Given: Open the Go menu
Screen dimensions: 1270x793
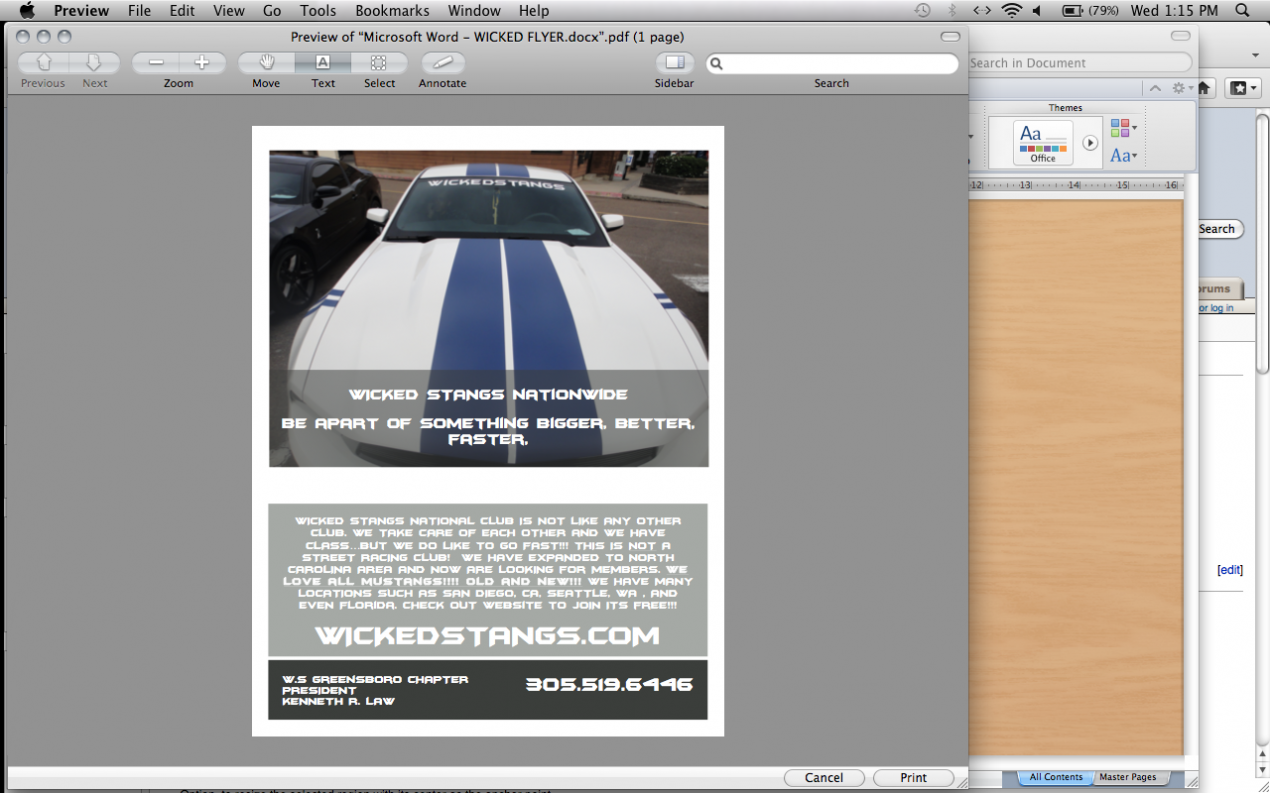Looking at the screenshot, I should (272, 11).
